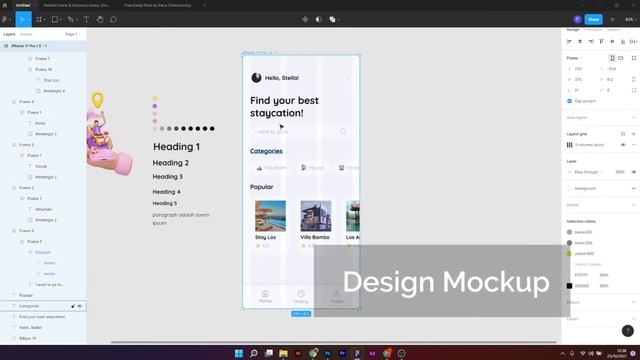Click the Present play icon

point(613,20)
